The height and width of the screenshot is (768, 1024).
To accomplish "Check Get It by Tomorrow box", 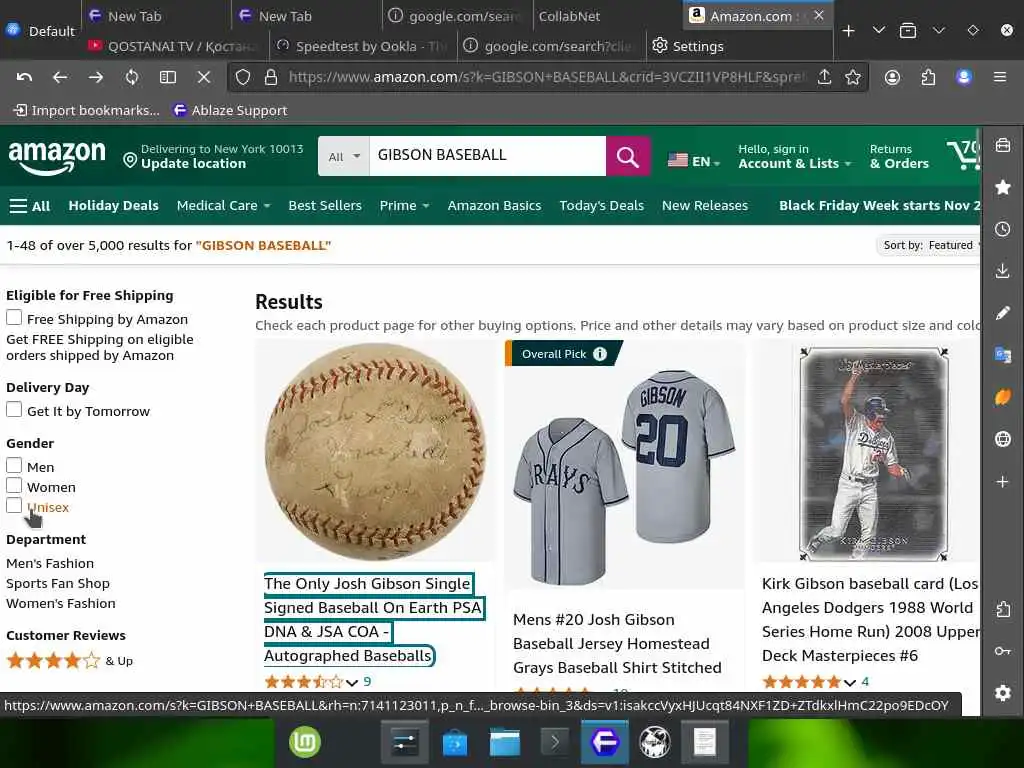I will click(x=14, y=409).
